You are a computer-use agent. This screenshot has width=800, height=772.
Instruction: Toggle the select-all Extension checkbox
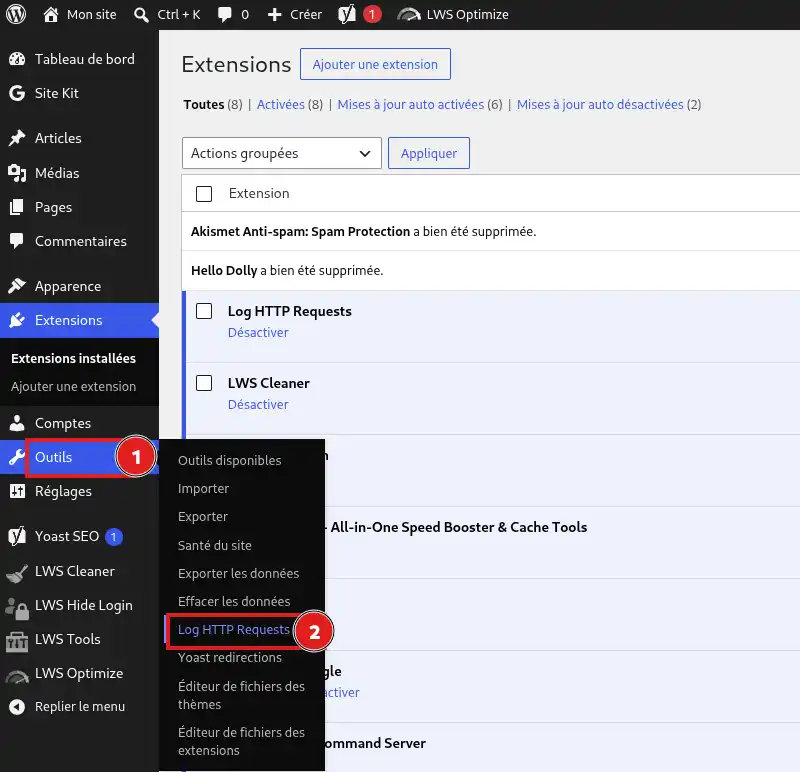pyautogui.click(x=204, y=194)
